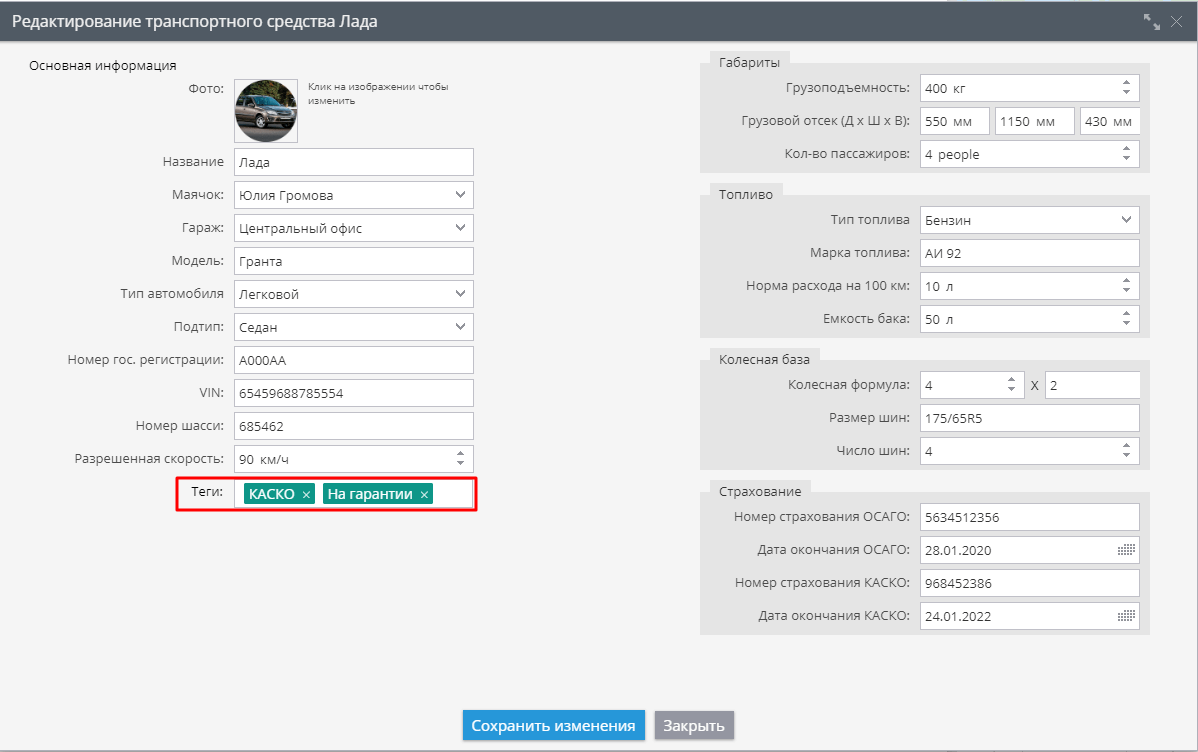Screen dimensions: 1198x752
Task: Edit second Колесная формула field value 2
Action: tap(1093, 384)
